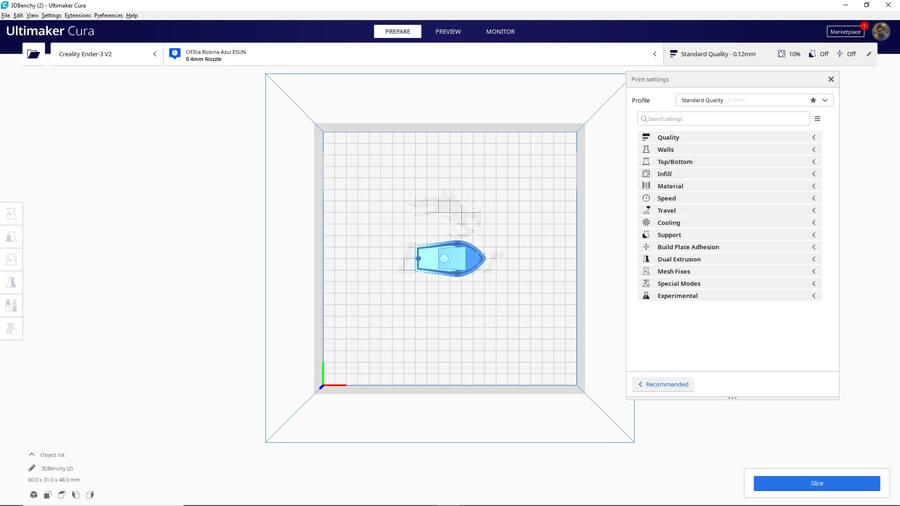Viewport: 900px width, 506px height.
Task: Click the settings visibility hamburger icon
Action: point(817,119)
